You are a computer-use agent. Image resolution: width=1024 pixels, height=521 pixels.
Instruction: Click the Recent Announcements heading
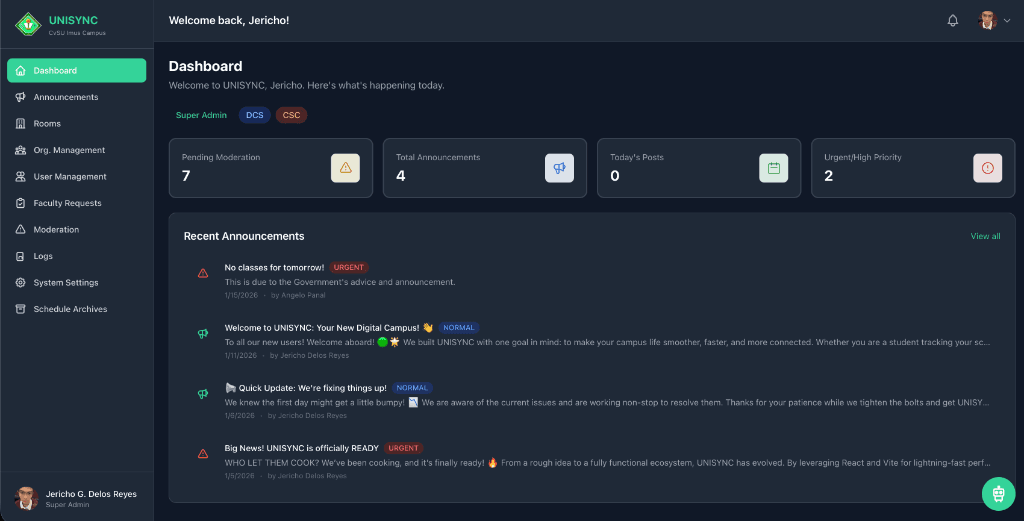[x=244, y=236]
